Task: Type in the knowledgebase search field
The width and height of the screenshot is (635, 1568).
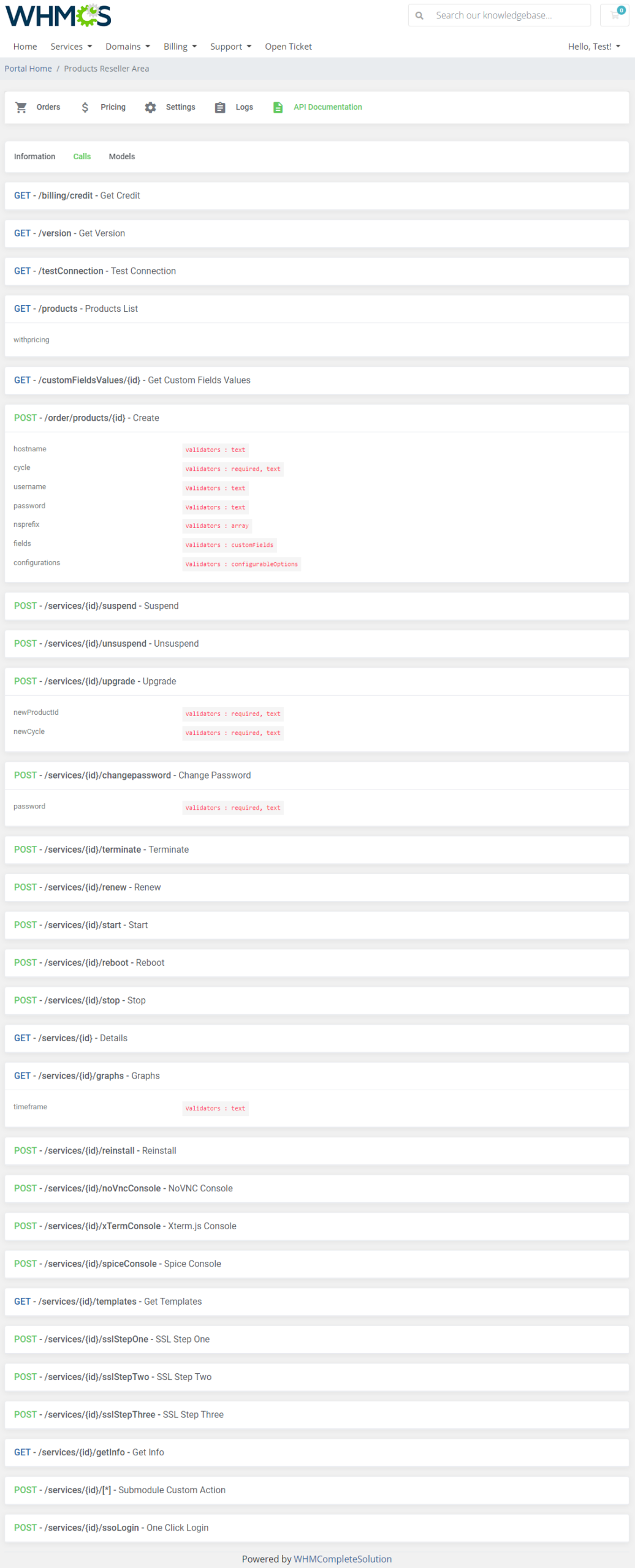Action: (509, 15)
